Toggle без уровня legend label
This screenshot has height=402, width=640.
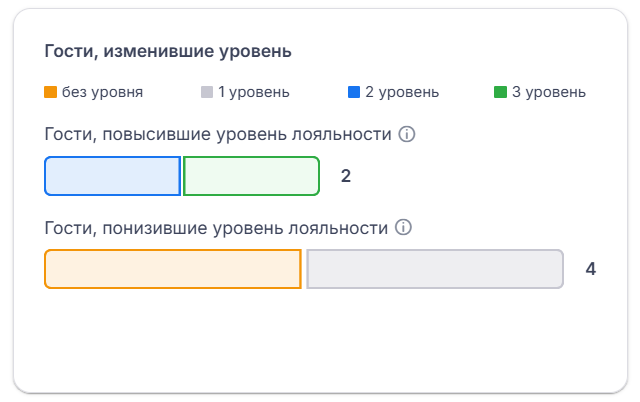(102, 92)
